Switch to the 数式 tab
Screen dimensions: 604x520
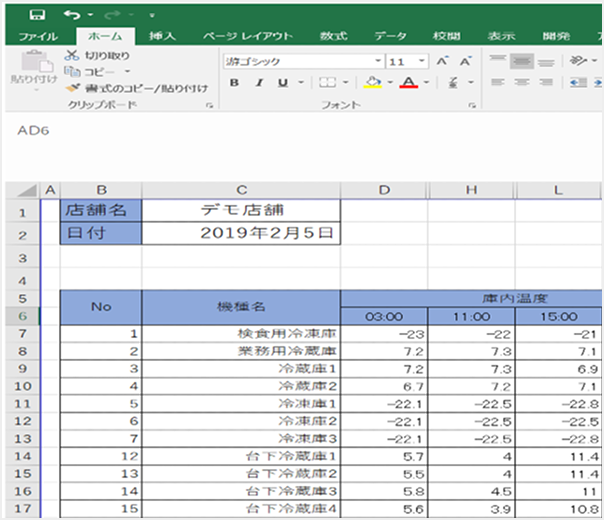334,36
